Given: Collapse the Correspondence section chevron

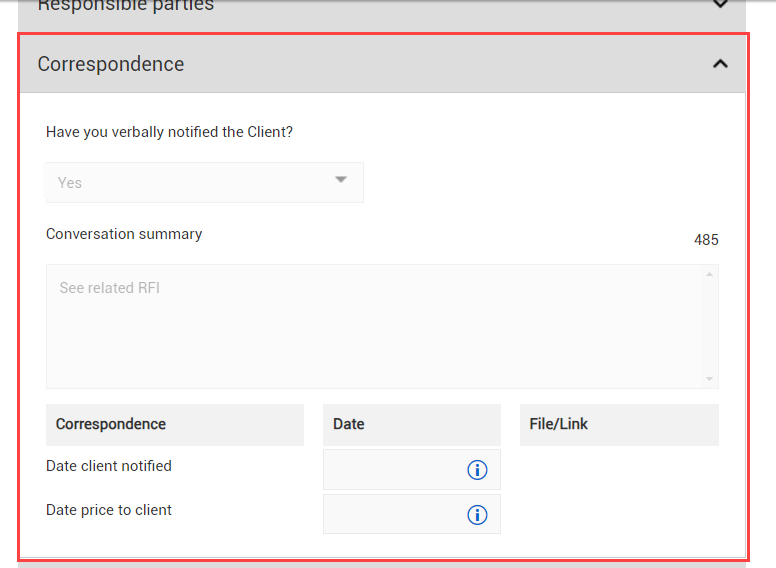Looking at the screenshot, I should click(719, 64).
